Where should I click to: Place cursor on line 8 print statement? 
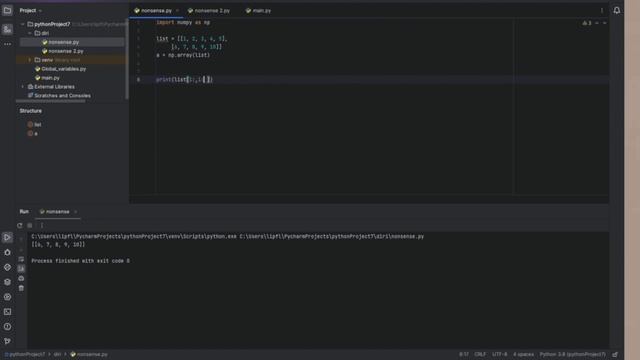click(x=184, y=80)
